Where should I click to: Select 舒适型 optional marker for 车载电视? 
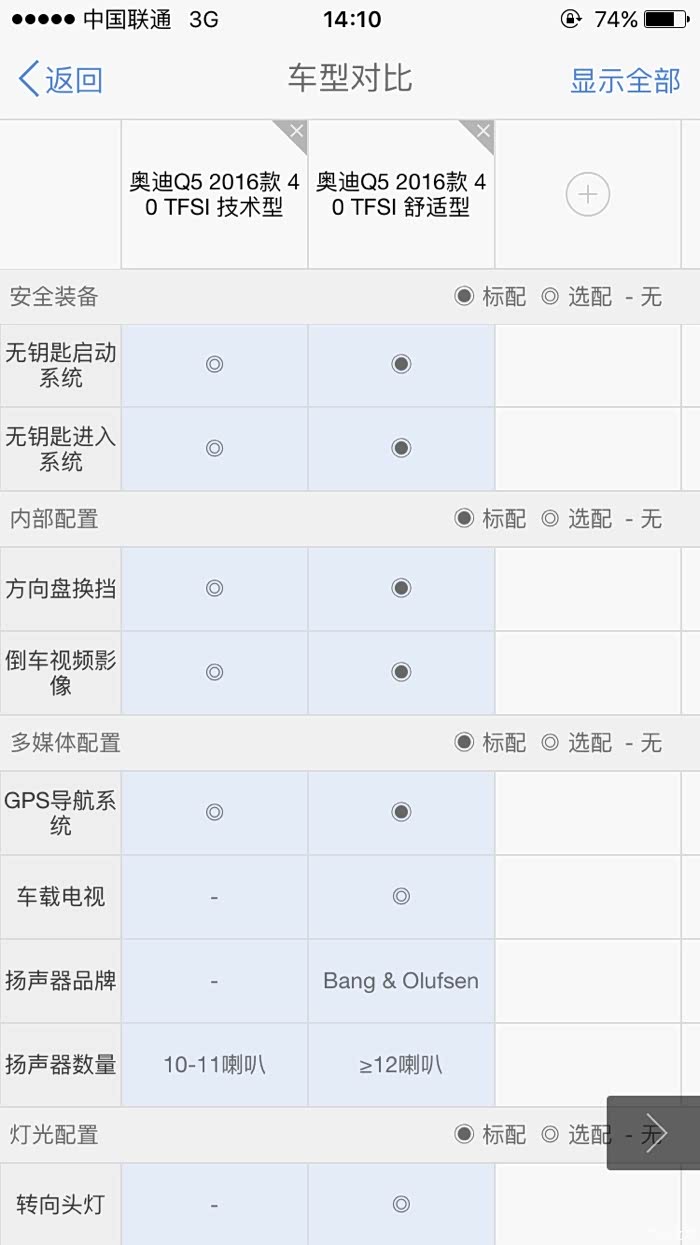[x=401, y=896]
